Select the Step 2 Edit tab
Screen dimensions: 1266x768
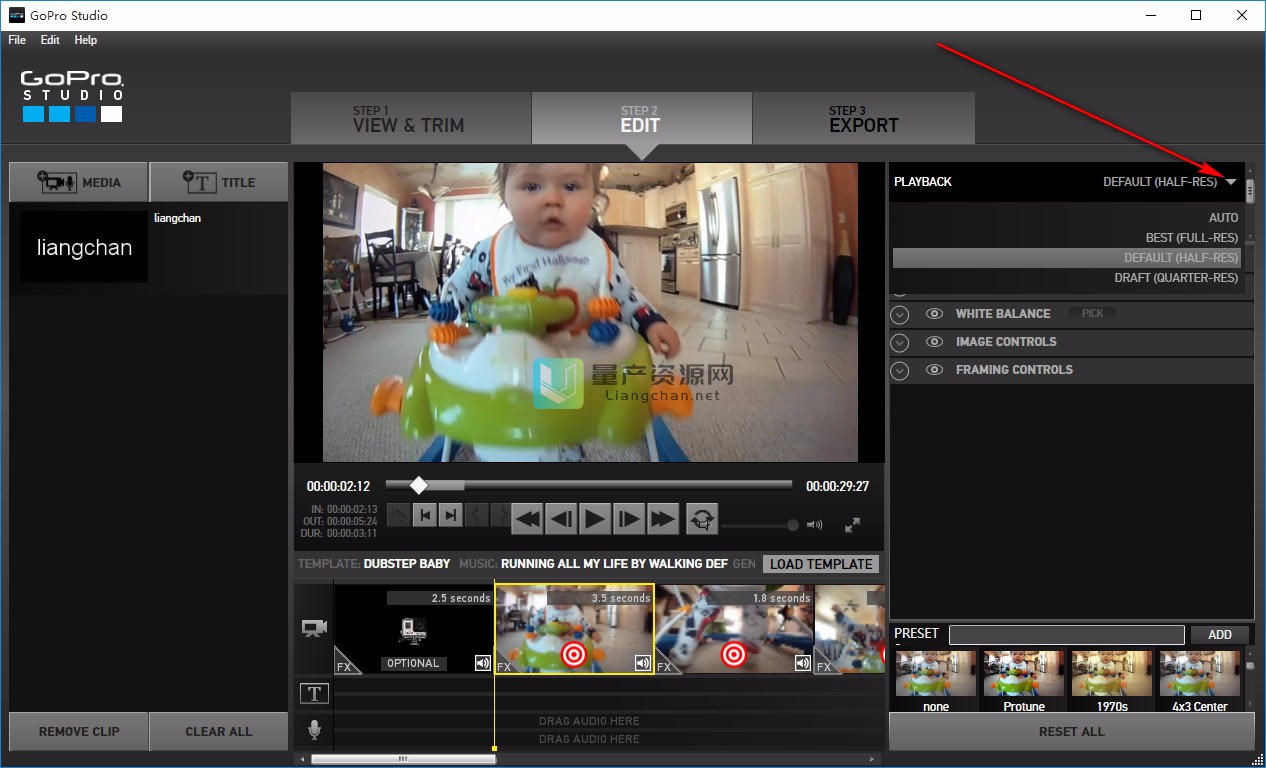pos(641,119)
